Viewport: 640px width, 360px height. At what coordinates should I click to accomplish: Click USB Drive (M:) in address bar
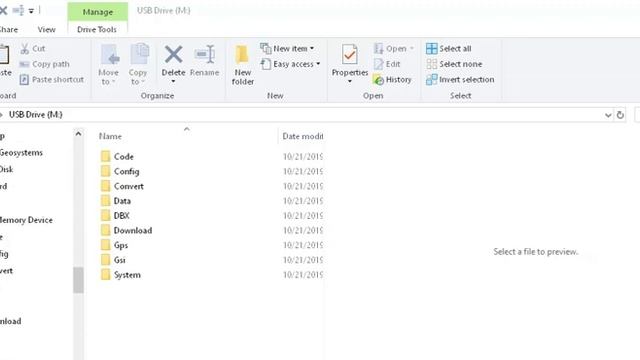pyautogui.click(x=36, y=115)
